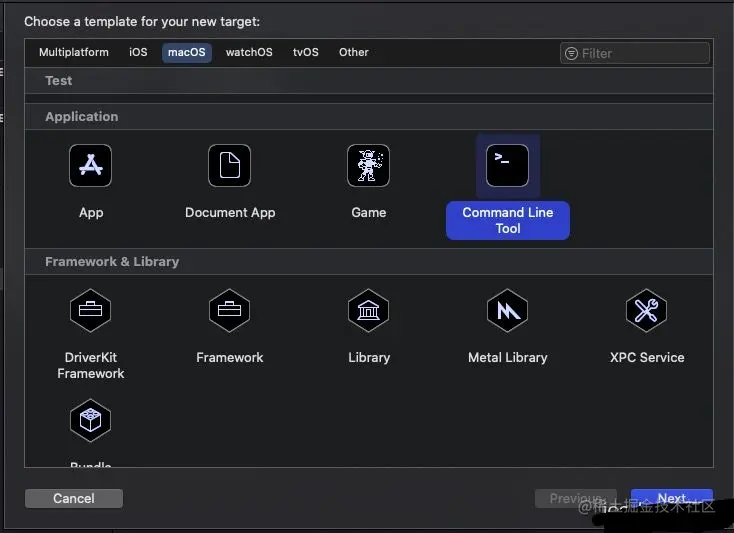This screenshot has width=734, height=533.
Task: Open the watchOS tab
Action: click(x=249, y=52)
